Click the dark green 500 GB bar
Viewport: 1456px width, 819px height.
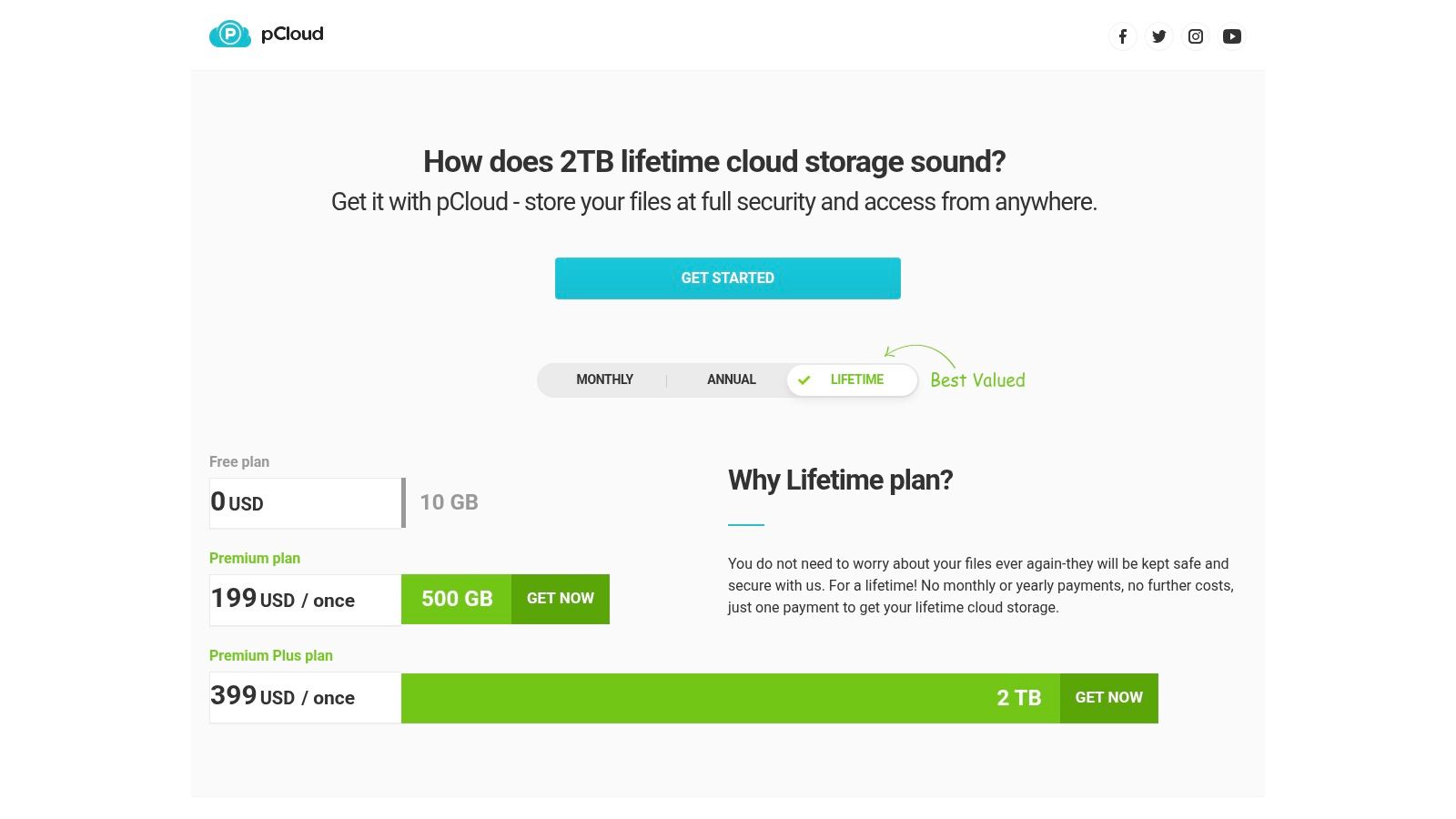click(x=456, y=599)
